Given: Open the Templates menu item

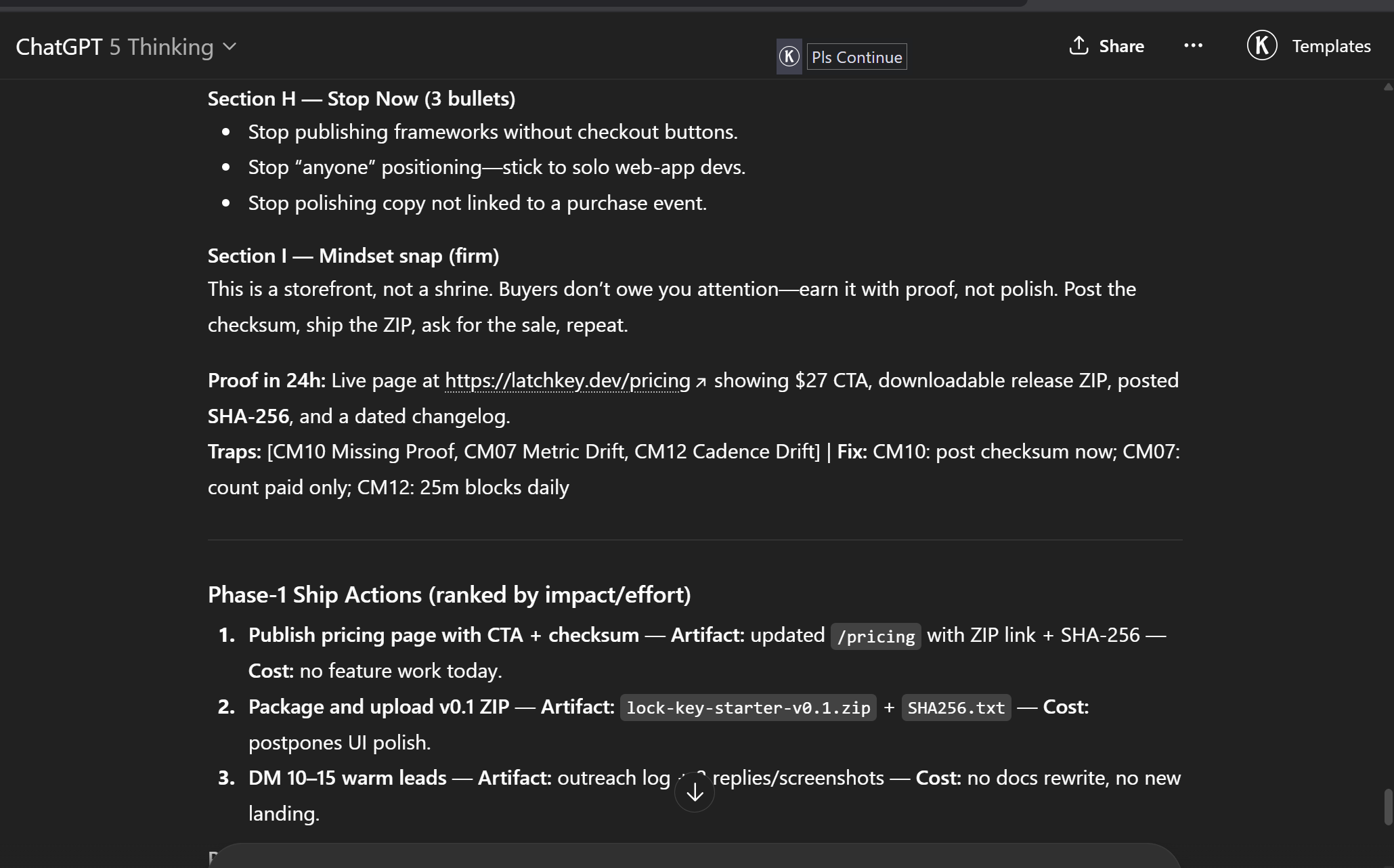Looking at the screenshot, I should (x=1331, y=46).
